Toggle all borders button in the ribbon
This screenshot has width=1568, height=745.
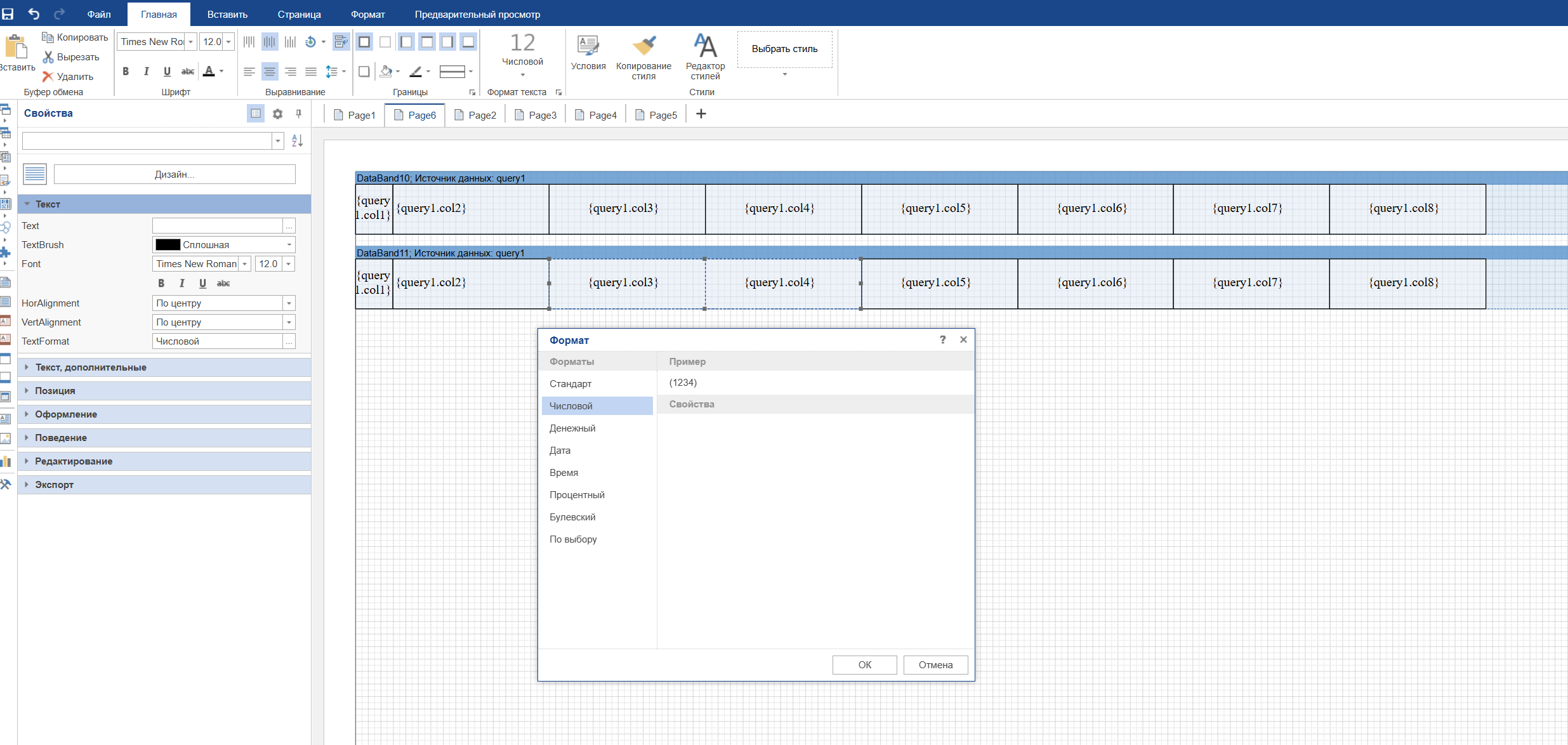[364, 42]
